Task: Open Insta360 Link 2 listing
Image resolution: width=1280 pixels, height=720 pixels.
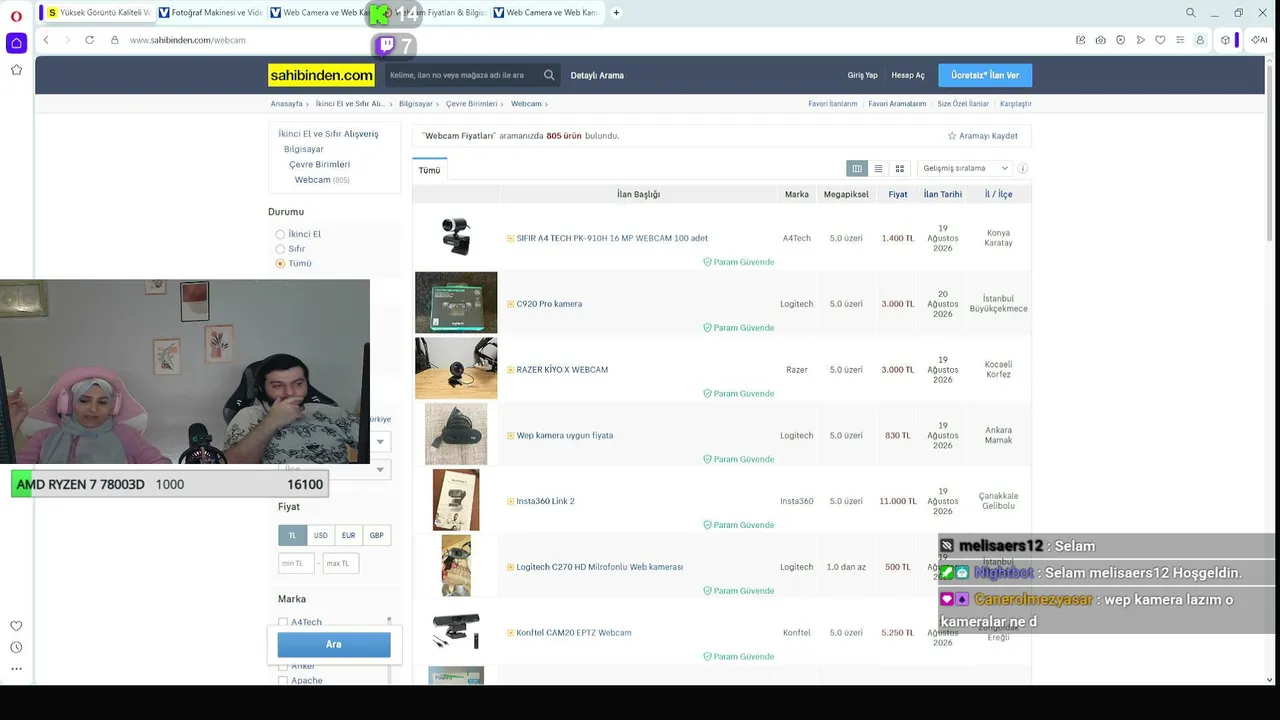Action: [x=545, y=501]
